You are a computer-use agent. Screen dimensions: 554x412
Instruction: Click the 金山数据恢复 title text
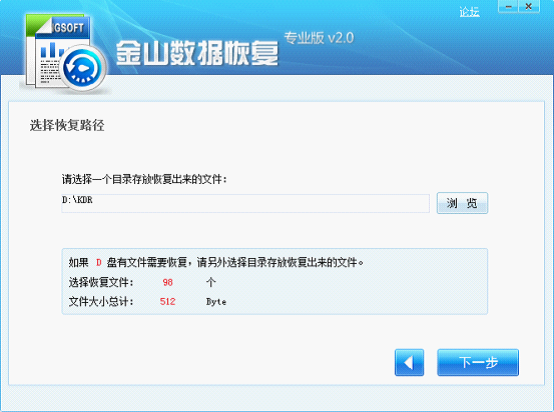[x=197, y=53]
